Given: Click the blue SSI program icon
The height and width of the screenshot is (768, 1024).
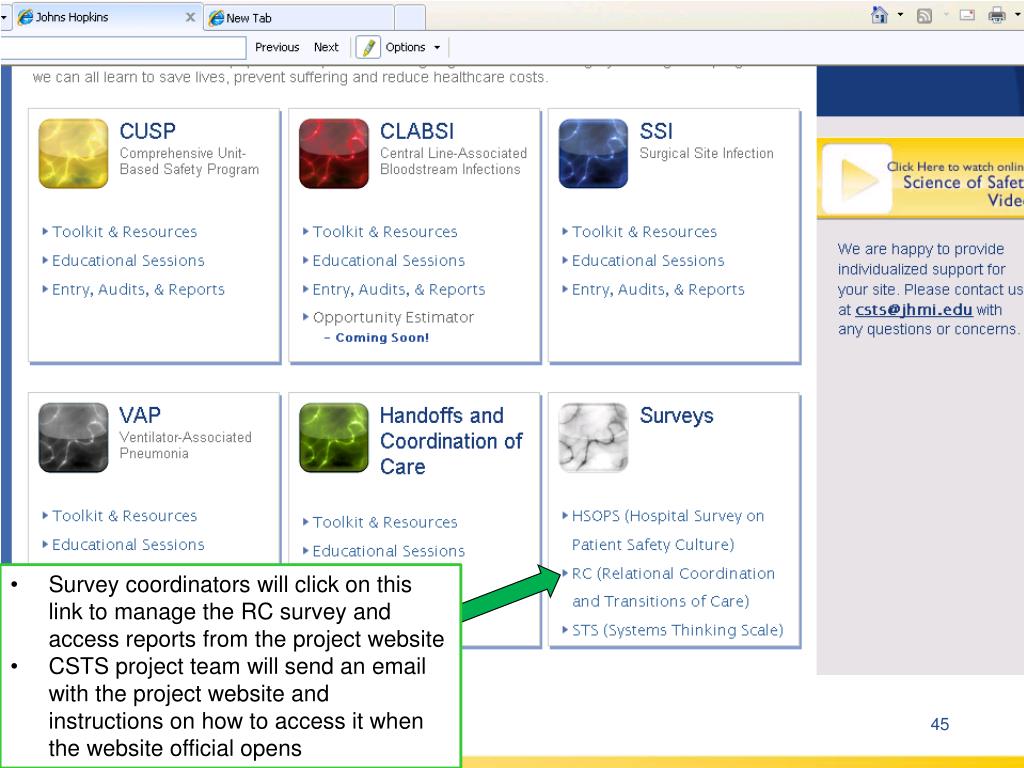Looking at the screenshot, I should point(593,153).
